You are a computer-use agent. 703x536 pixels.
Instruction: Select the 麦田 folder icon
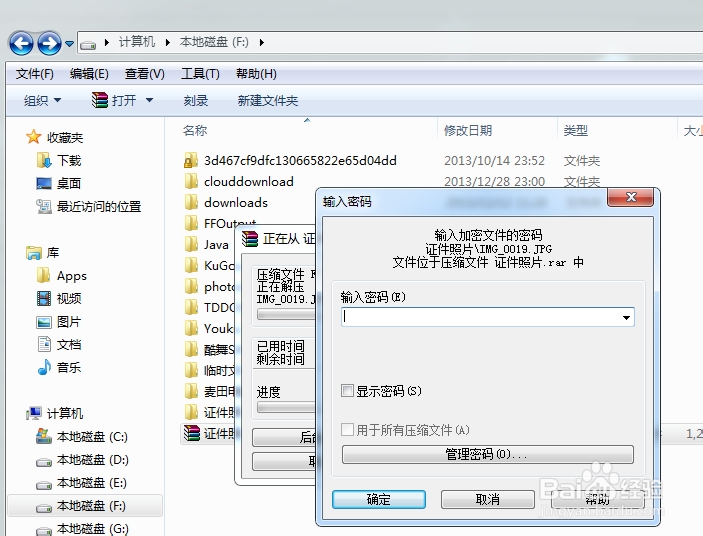191,391
